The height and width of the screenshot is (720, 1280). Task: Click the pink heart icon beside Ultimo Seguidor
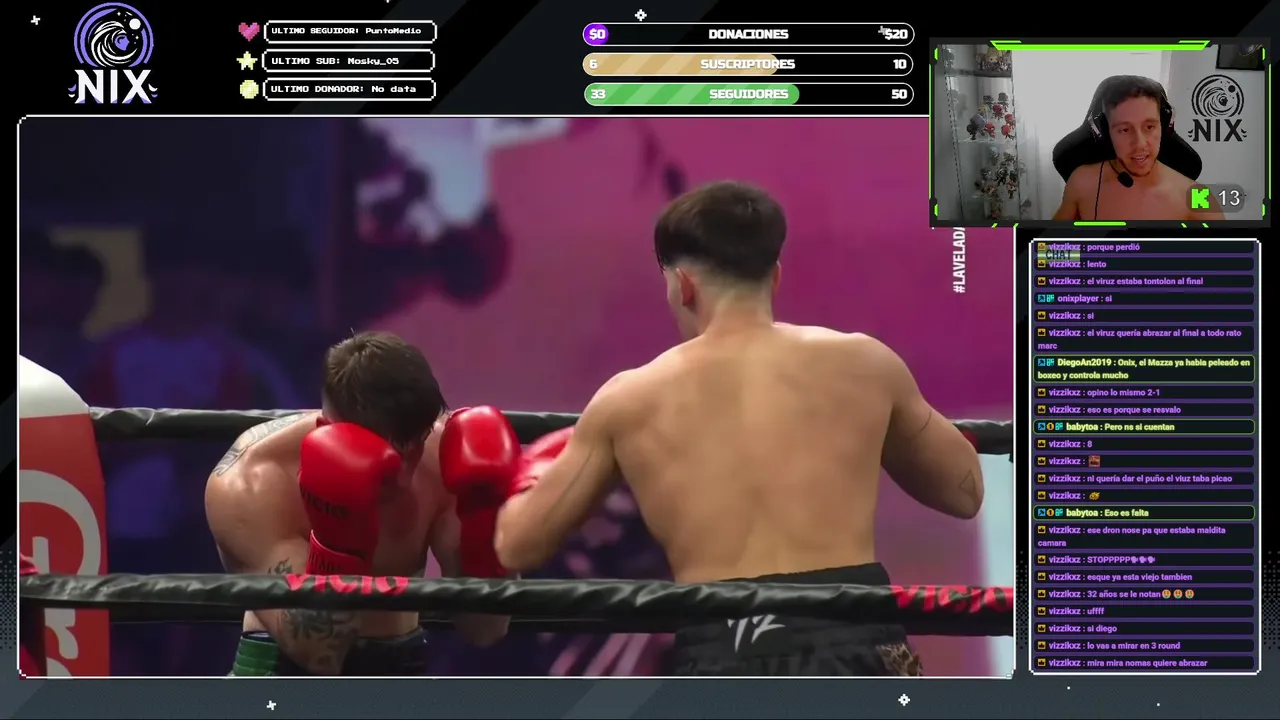pos(249,31)
